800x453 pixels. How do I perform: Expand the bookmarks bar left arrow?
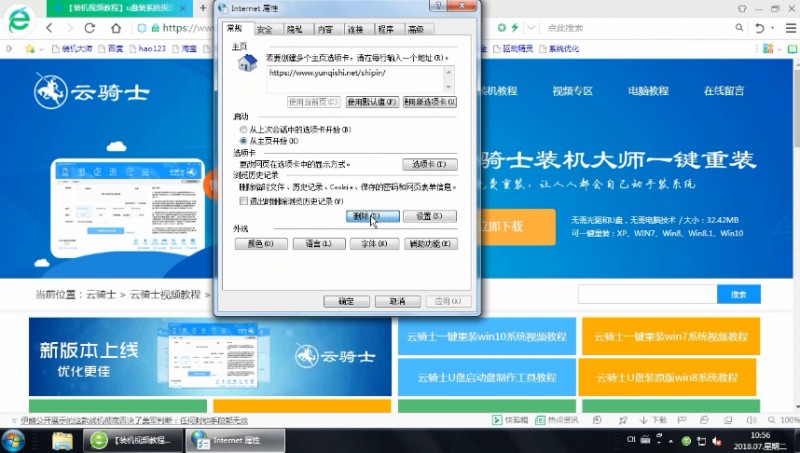[9, 48]
